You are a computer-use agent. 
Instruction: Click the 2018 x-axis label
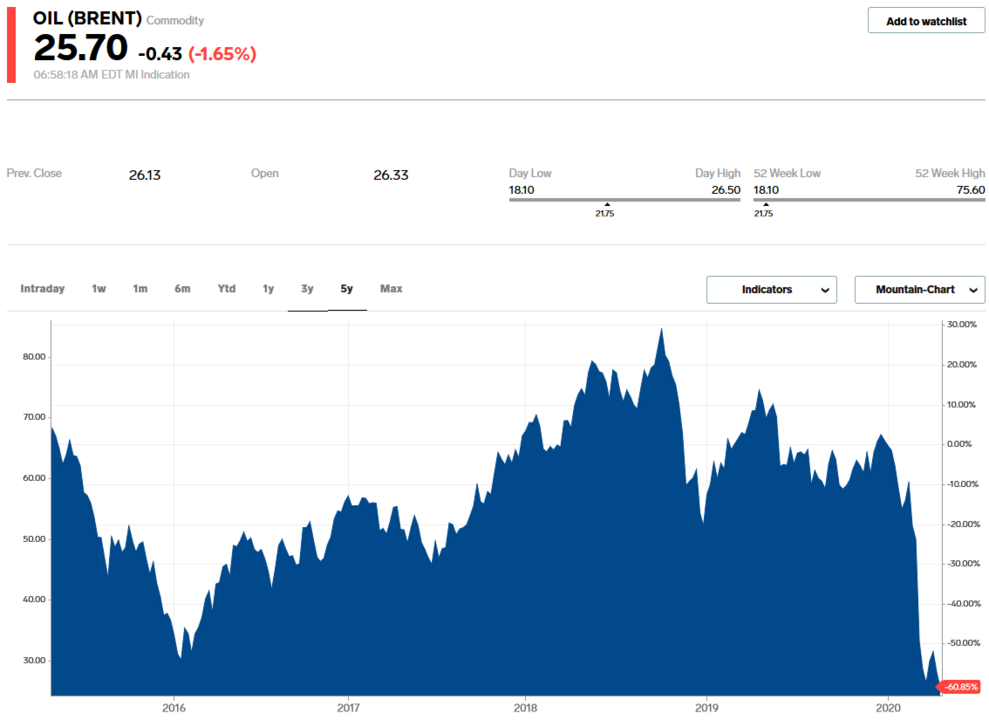pos(525,707)
